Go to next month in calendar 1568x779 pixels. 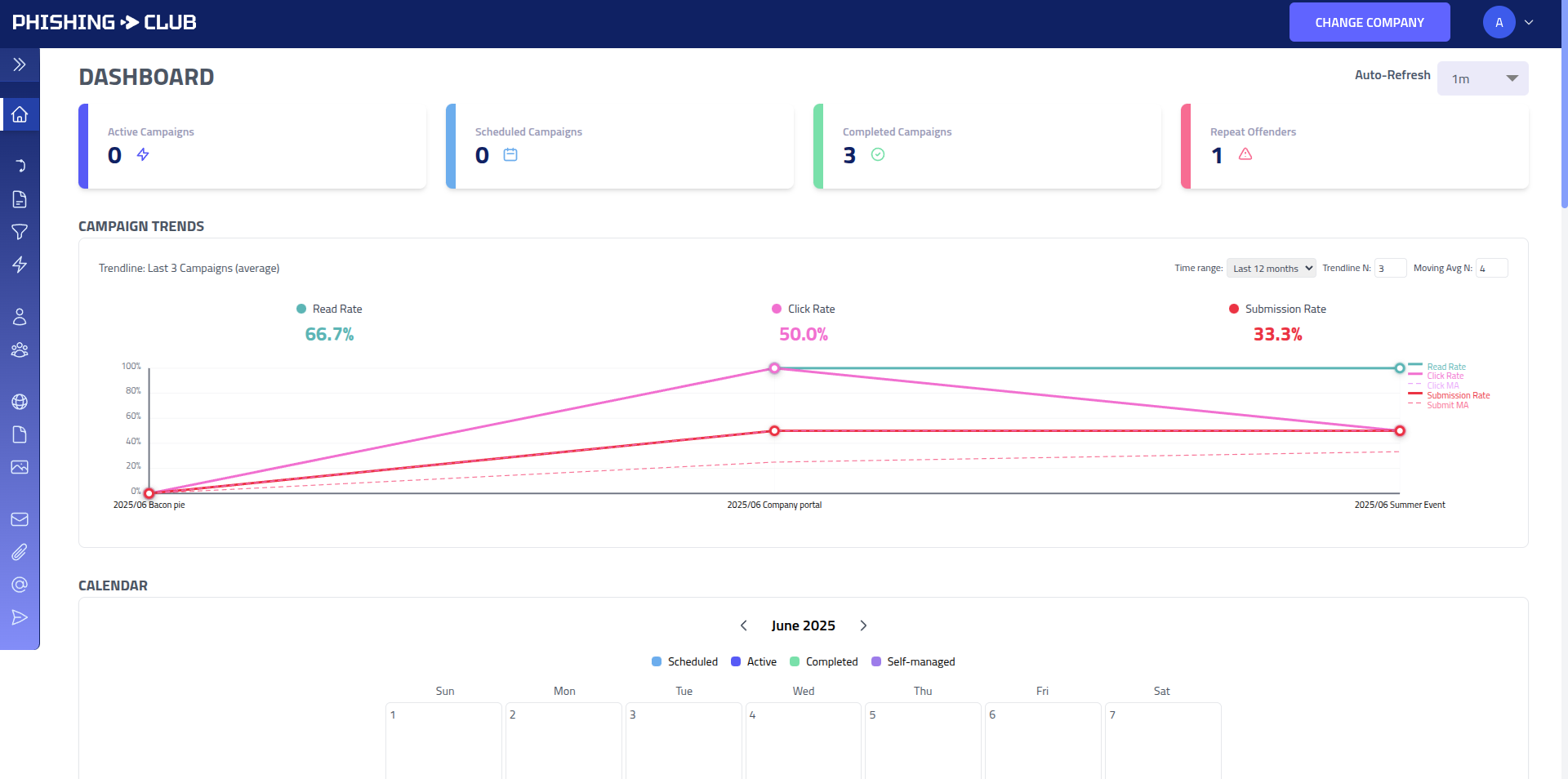pyautogui.click(x=863, y=625)
